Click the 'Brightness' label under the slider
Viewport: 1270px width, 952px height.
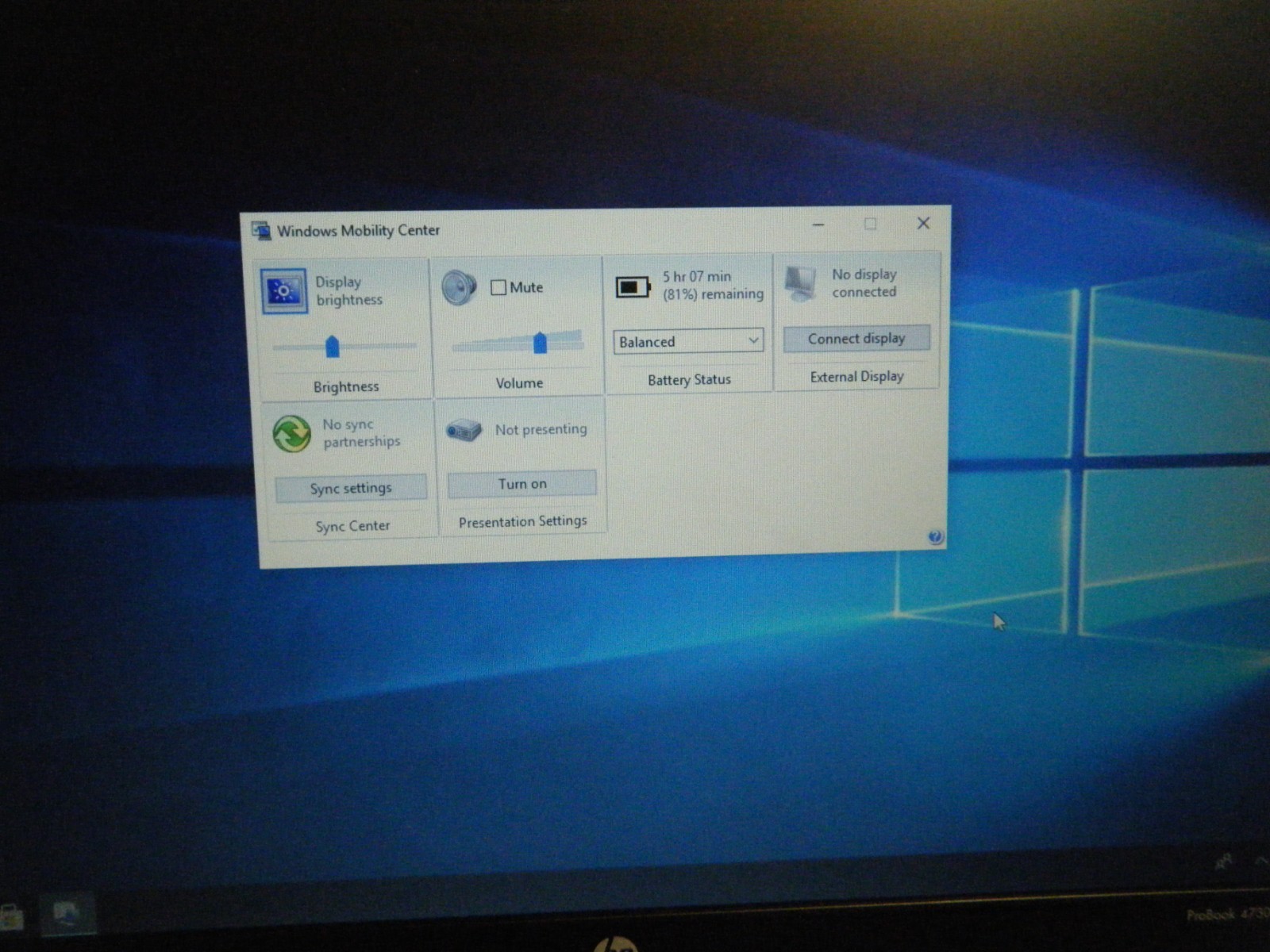(x=346, y=386)
